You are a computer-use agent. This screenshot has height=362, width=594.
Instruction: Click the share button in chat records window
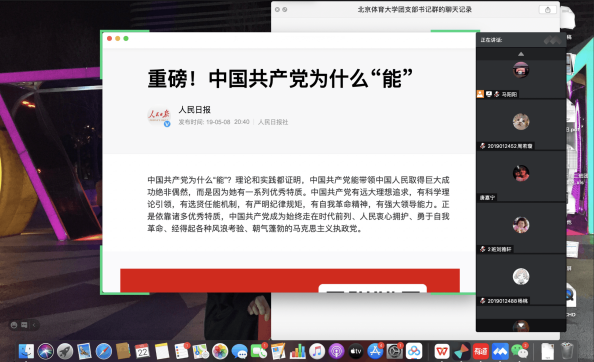tap(547, 10)
